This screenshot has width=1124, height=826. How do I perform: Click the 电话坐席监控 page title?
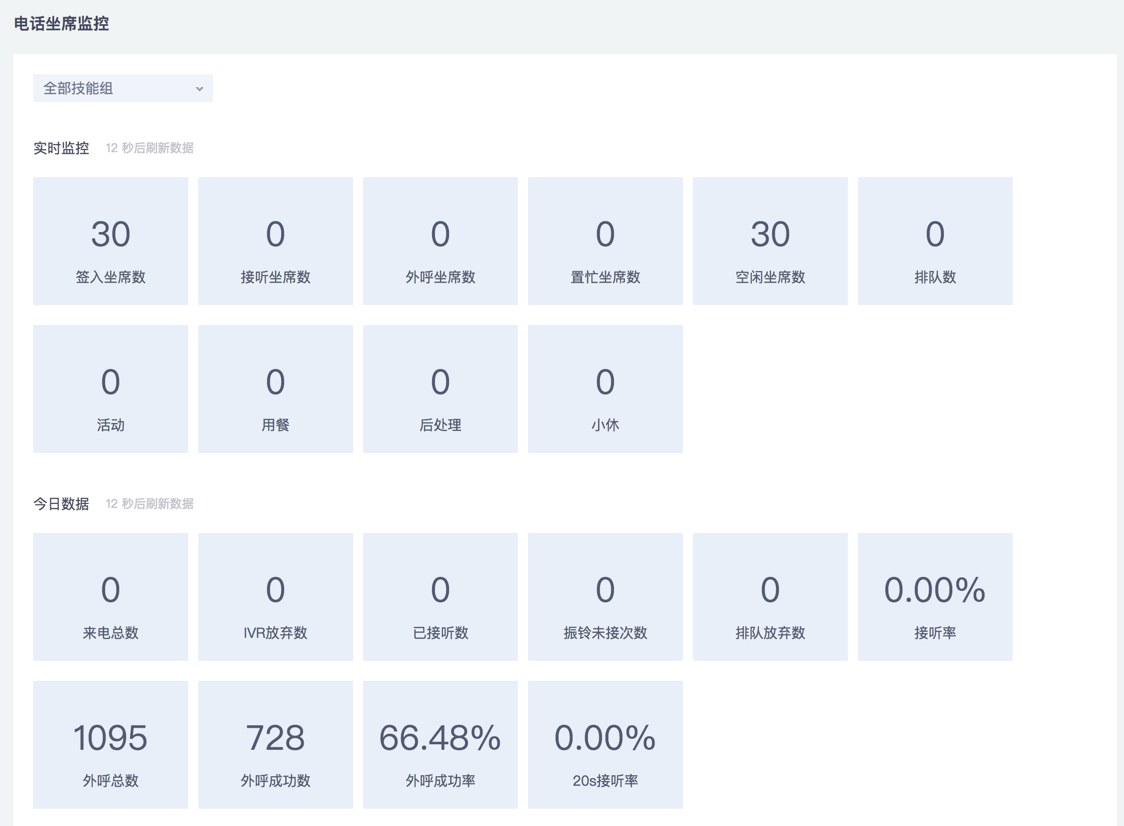[62, 23]
